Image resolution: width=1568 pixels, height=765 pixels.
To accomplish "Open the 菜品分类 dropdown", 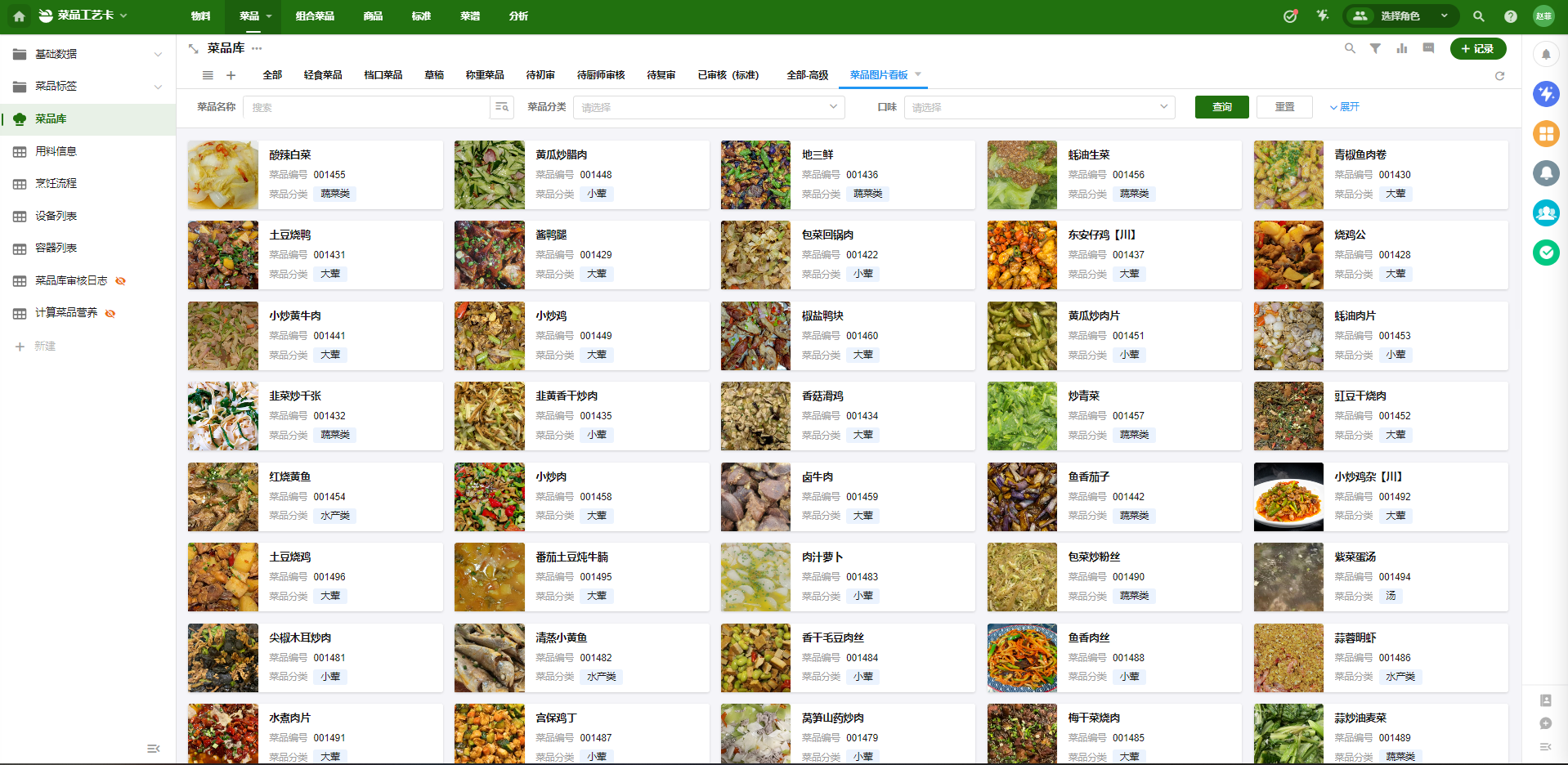I will pyautogui.click(x=709, y=107).
